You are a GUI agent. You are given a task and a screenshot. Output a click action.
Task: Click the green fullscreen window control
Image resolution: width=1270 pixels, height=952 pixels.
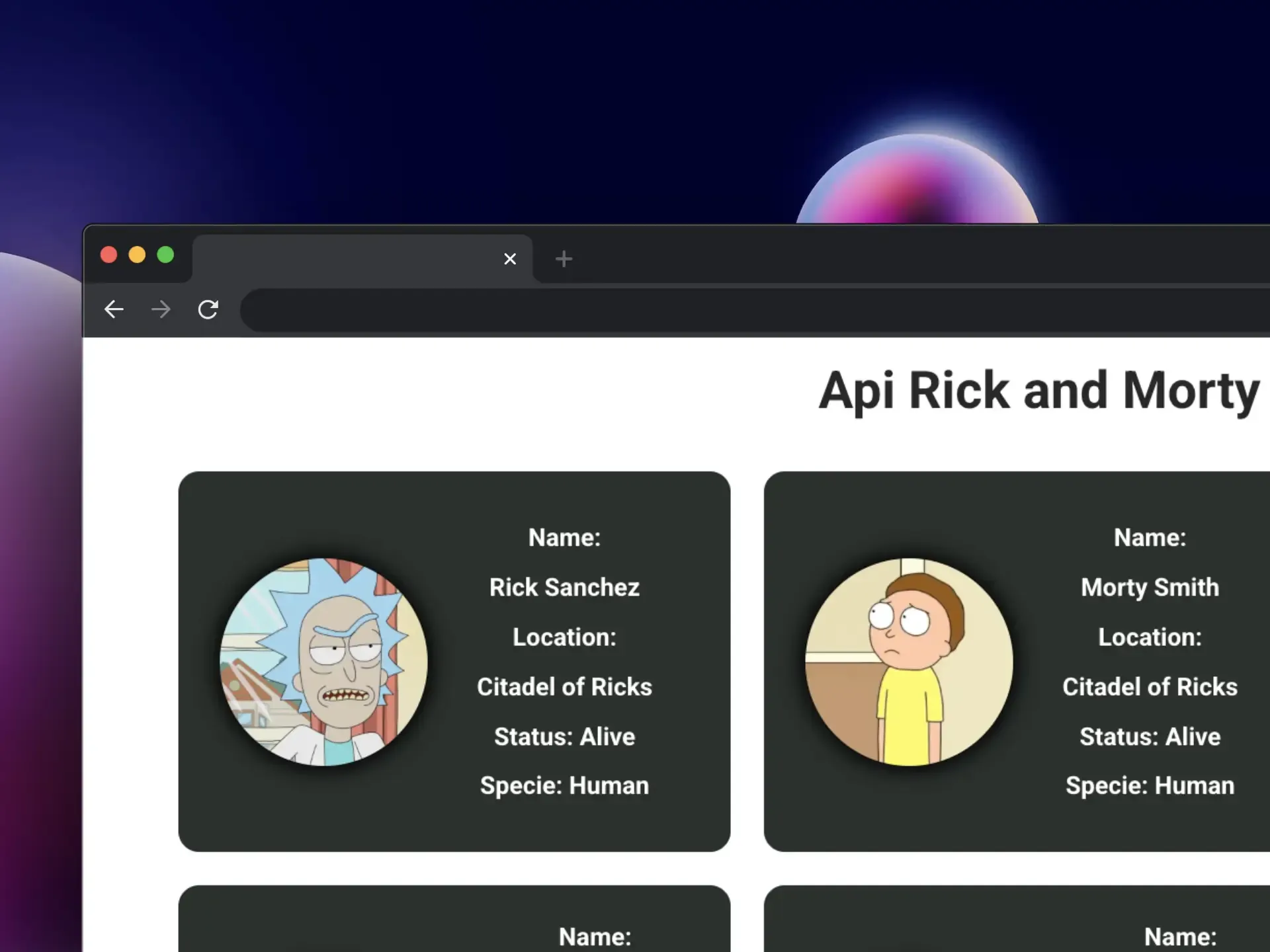(165, 255)
